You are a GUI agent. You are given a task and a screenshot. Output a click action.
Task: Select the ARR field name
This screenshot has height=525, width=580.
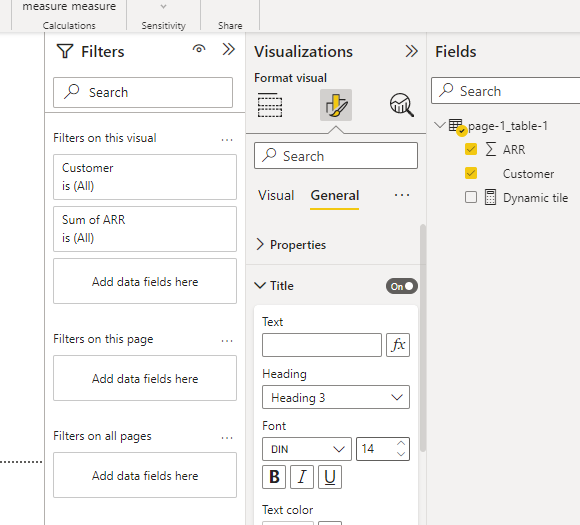tap(514, 149)
